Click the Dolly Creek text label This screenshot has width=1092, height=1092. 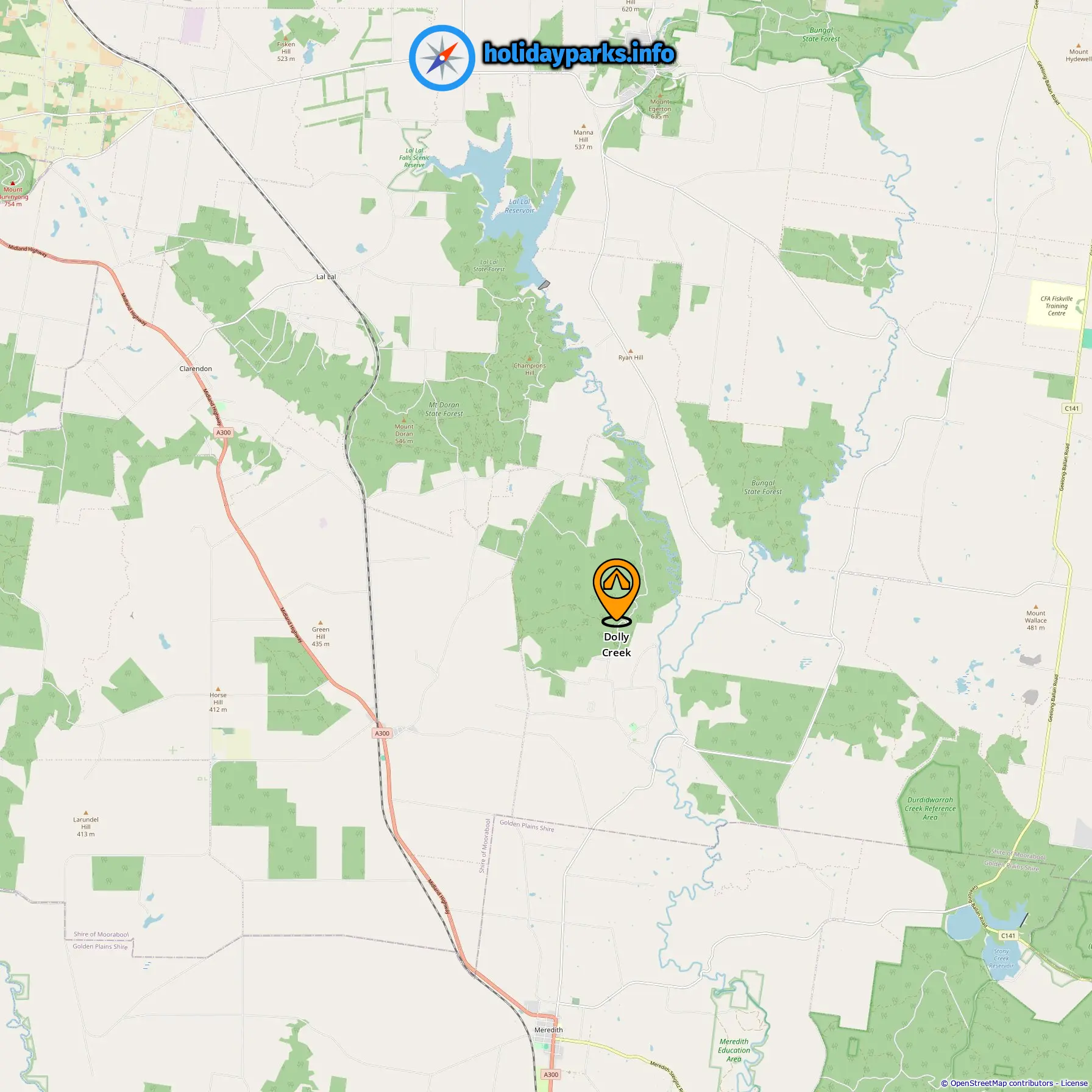coord(616,645)
